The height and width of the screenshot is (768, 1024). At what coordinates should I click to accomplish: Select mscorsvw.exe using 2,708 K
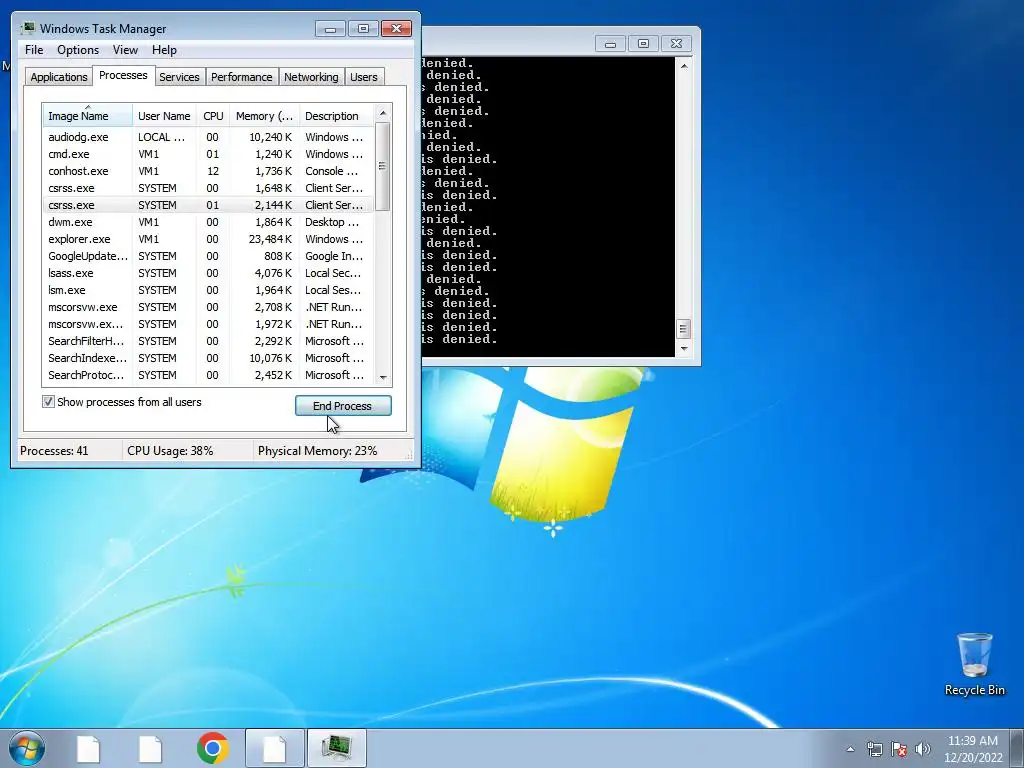tap(208, 307)
